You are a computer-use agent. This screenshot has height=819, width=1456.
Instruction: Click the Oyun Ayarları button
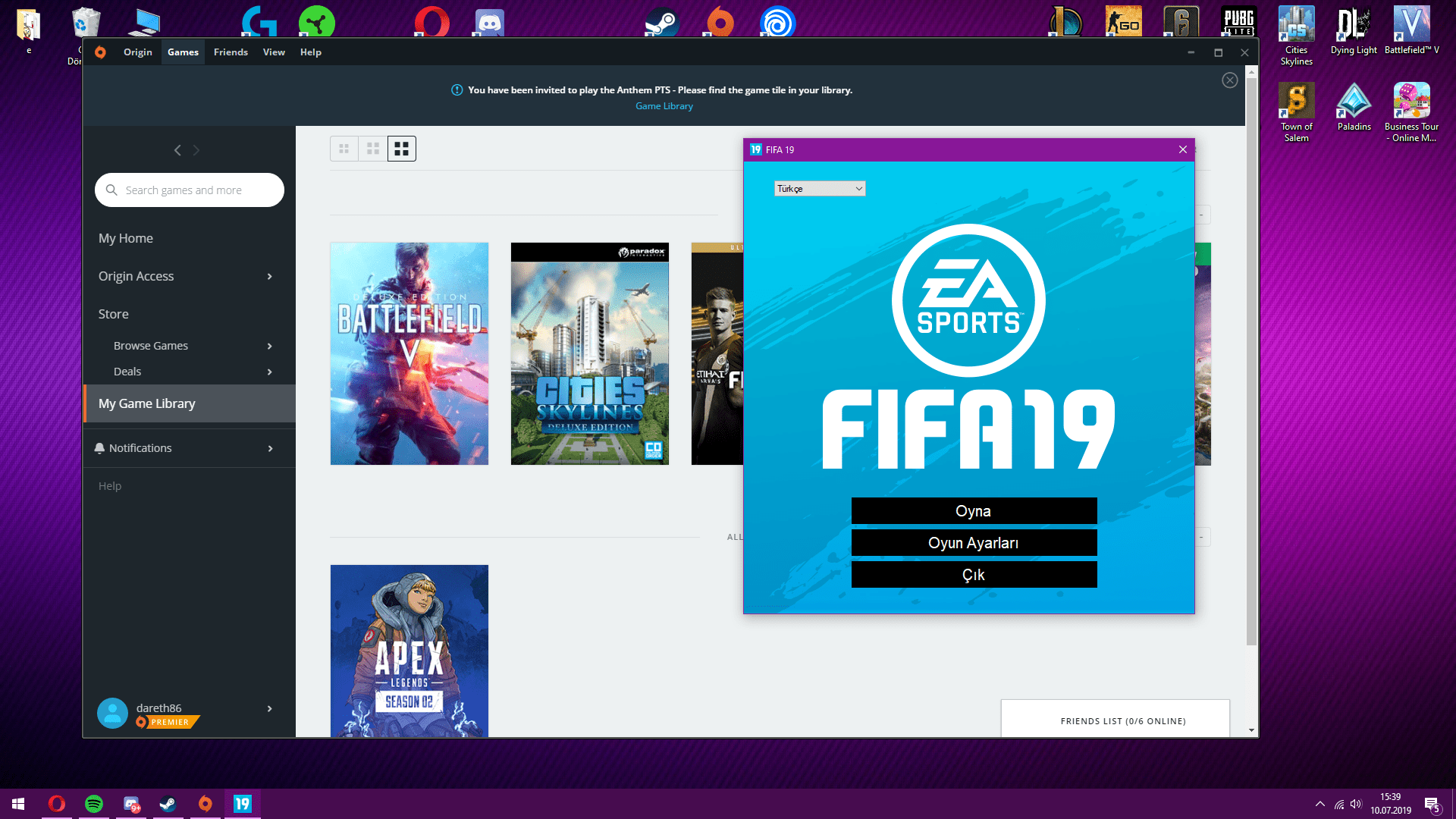[x=974, y=543]
